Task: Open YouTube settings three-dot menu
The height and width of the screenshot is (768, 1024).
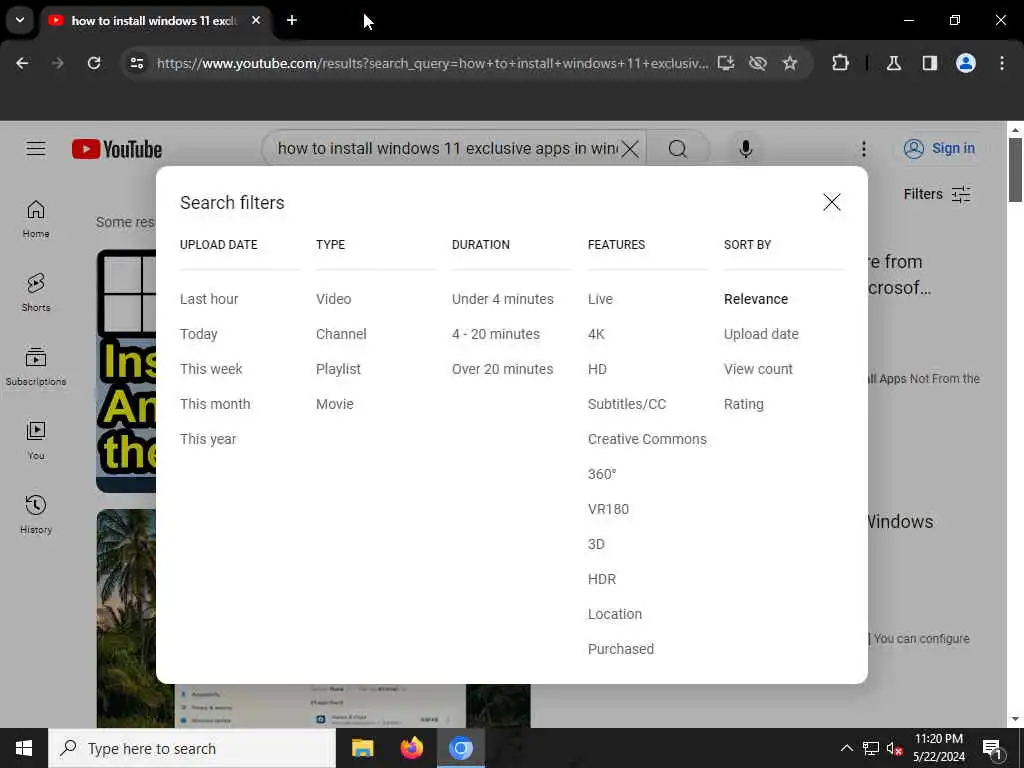Action: coord(863,149)
